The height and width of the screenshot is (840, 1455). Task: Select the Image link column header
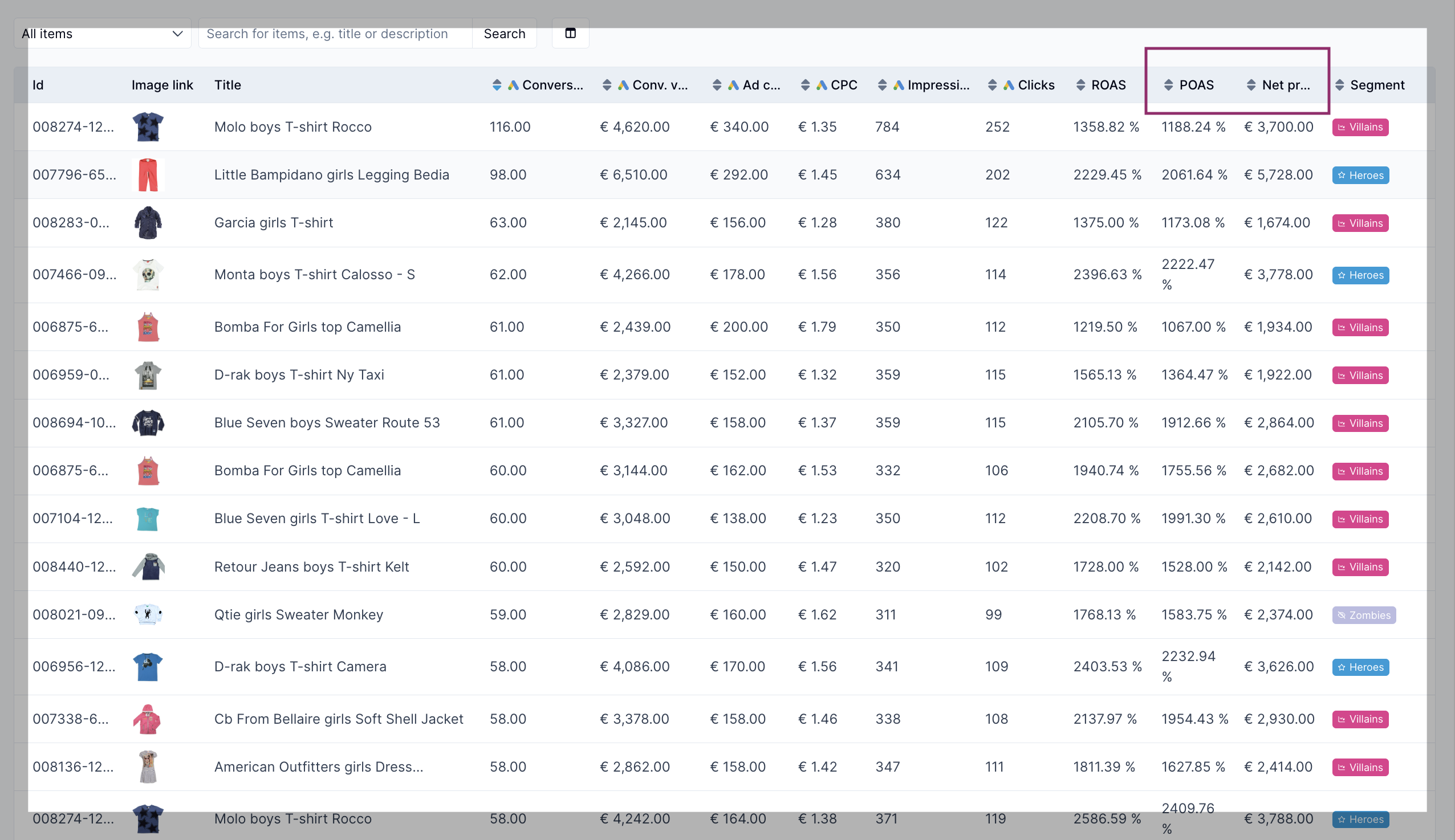(x=162, y=85)
